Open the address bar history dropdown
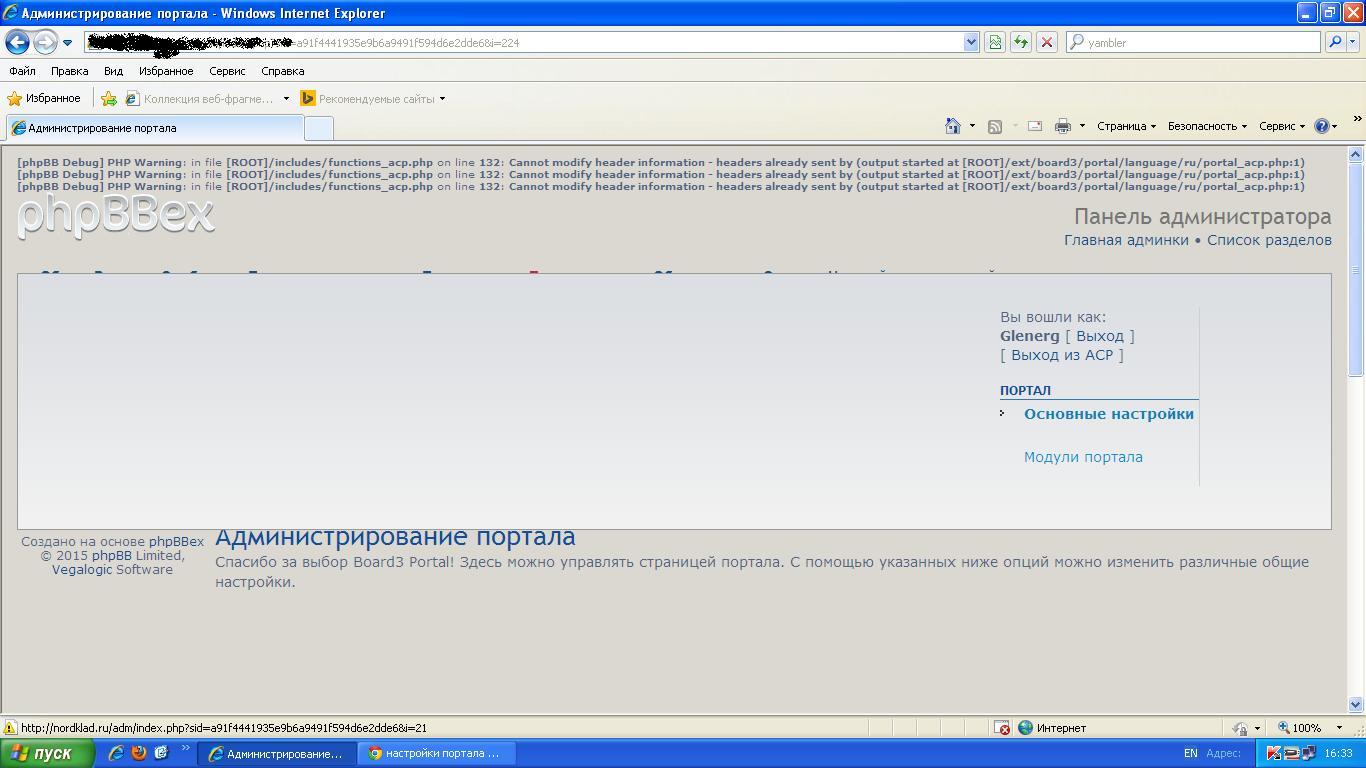Image resolution: width=1366 pixels, height=768 pixels. pos(970,42)
